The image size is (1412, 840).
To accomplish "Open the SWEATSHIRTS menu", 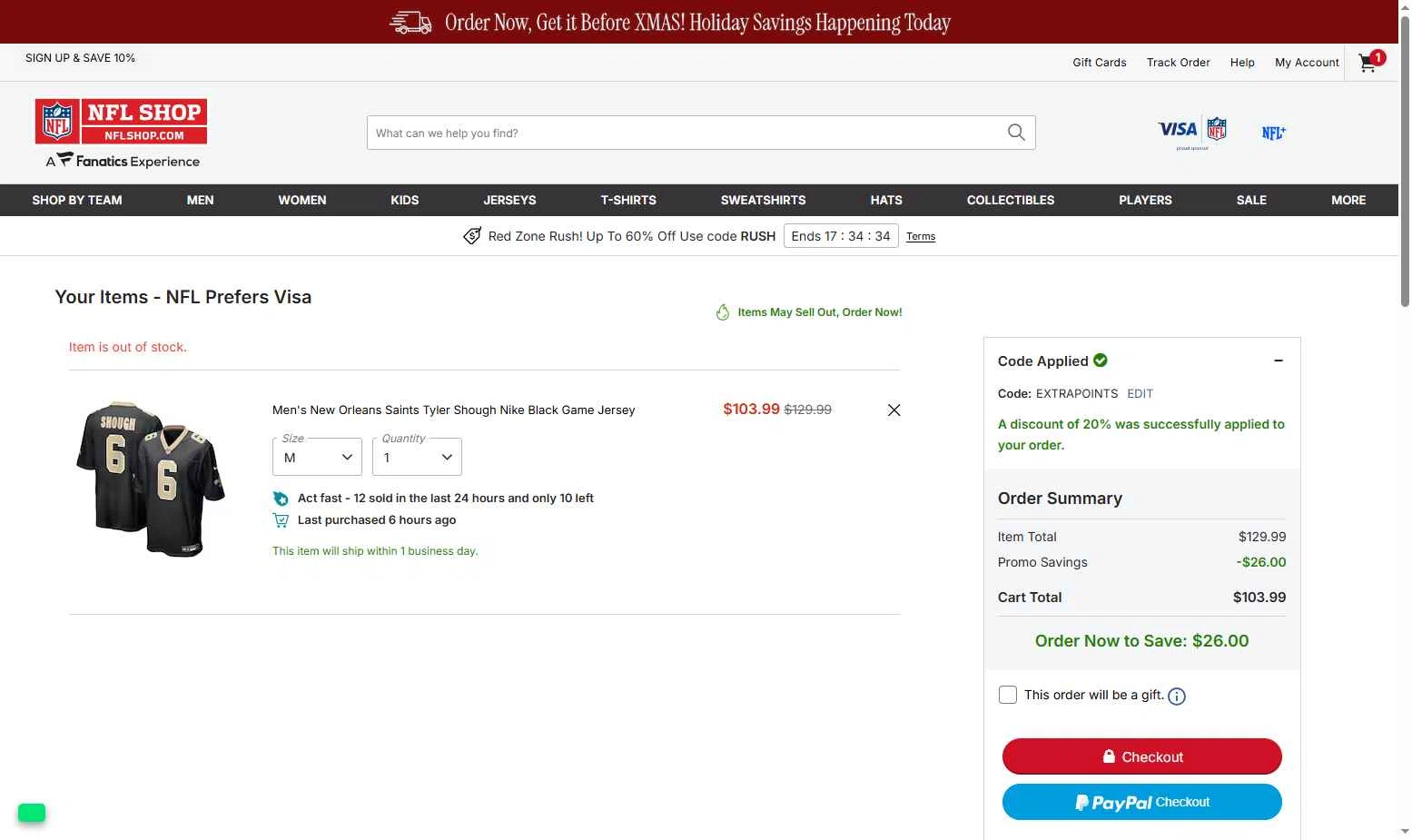I will [764, 200].
